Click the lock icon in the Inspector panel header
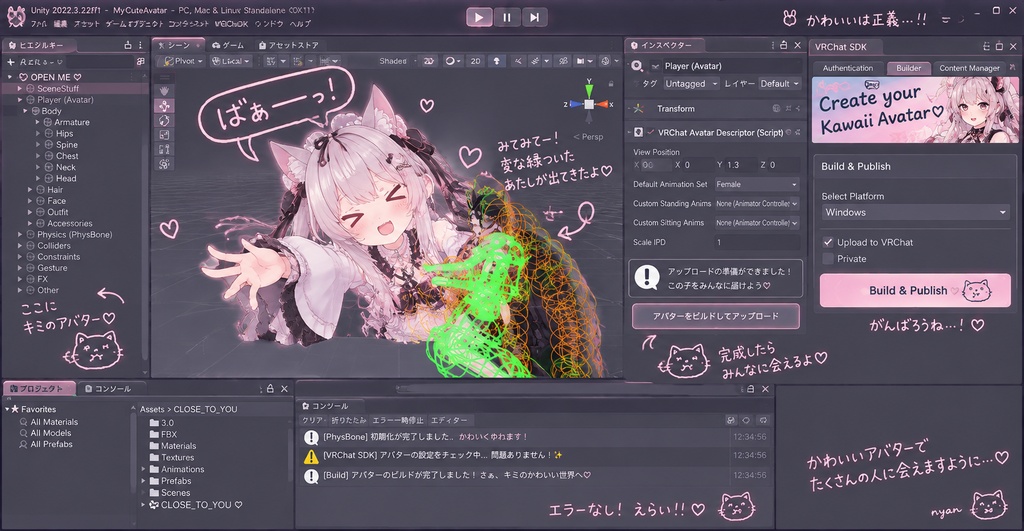Viewport: 1024px width, 531px height. pyautogui.click(x=784, y=45)
